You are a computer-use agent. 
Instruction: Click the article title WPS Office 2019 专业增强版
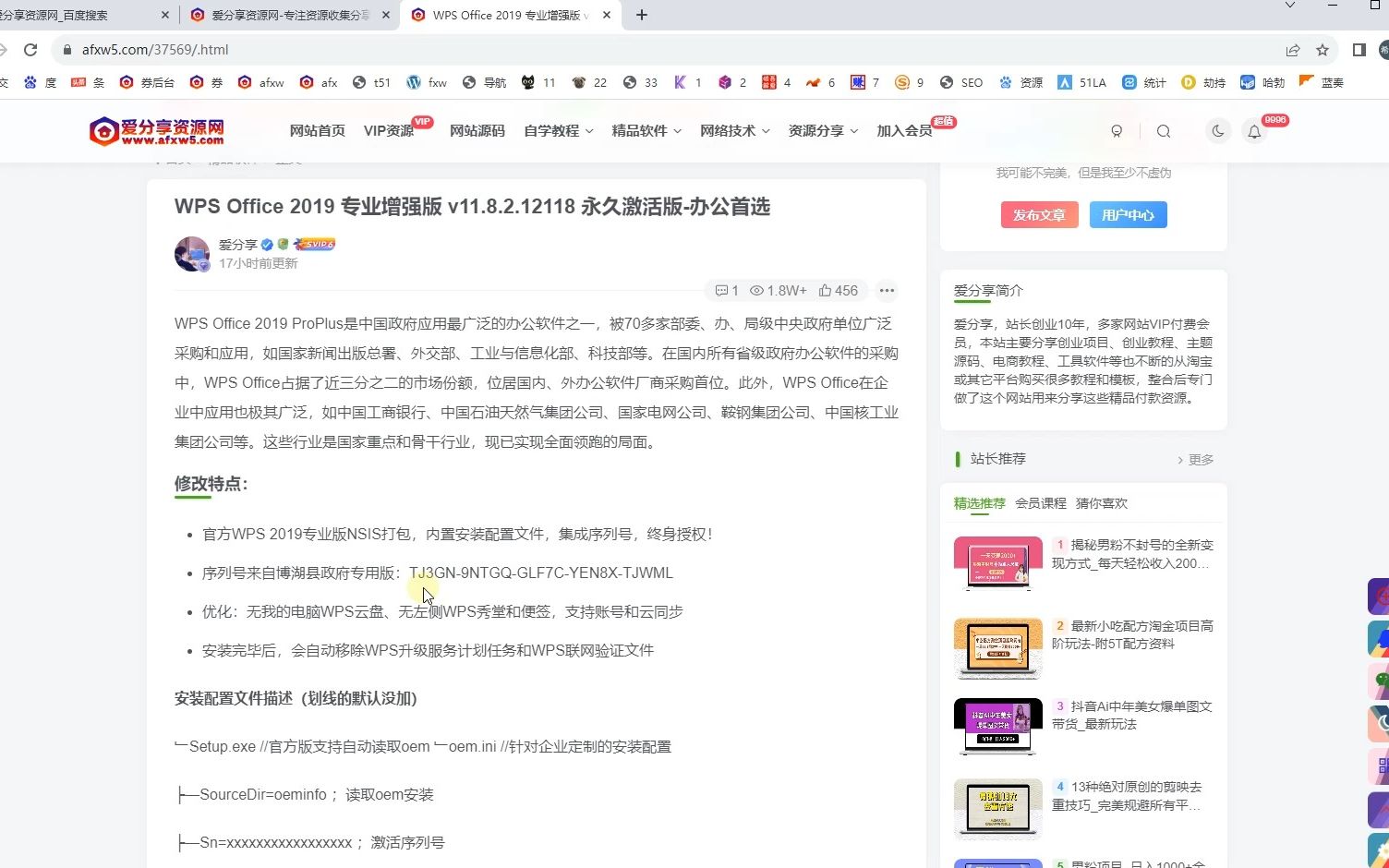pos(472,206)
